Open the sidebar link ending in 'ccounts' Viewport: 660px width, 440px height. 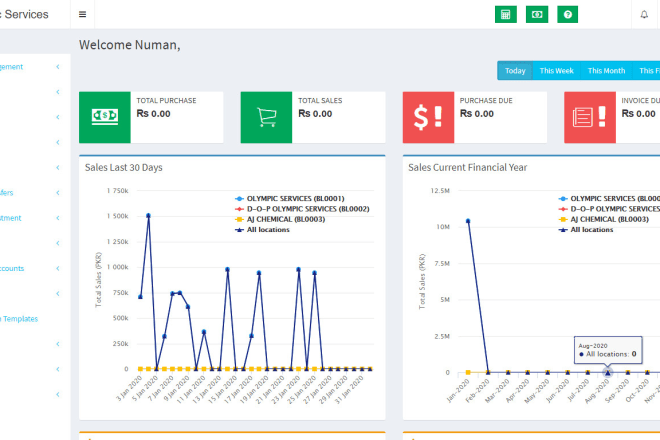[x=12, y=268]
